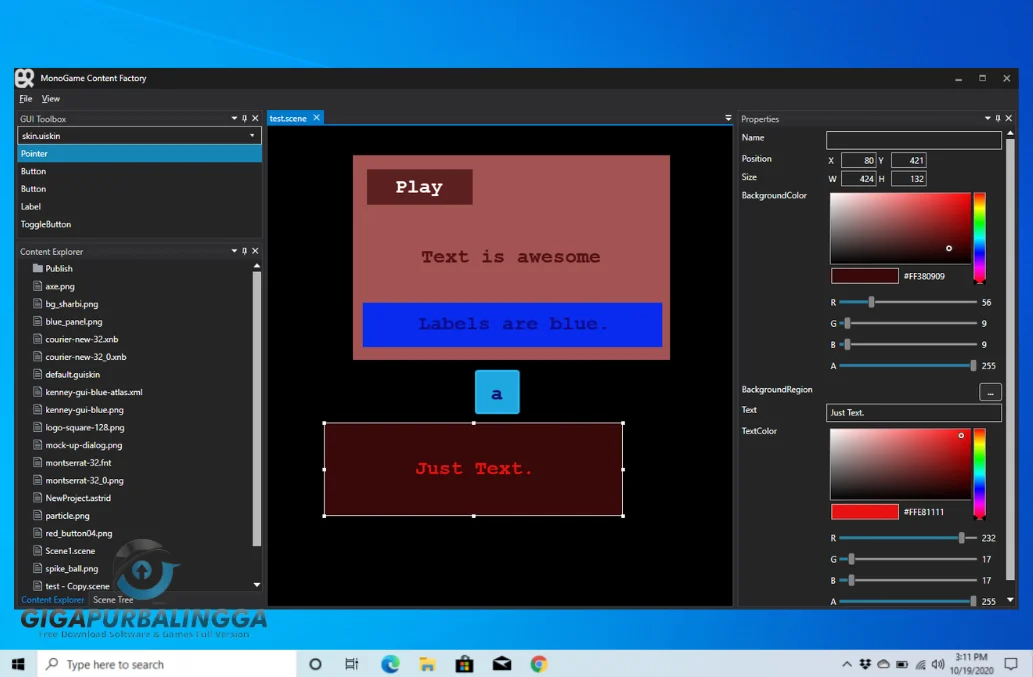Switch to the Scene Tree tab

pos(112,599)
